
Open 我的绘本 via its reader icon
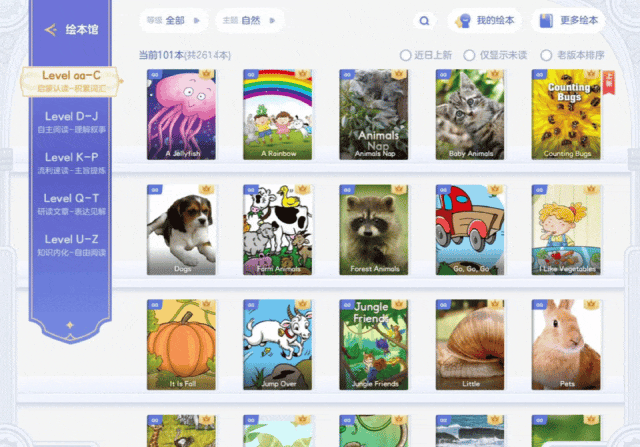(x=463, y=20)
